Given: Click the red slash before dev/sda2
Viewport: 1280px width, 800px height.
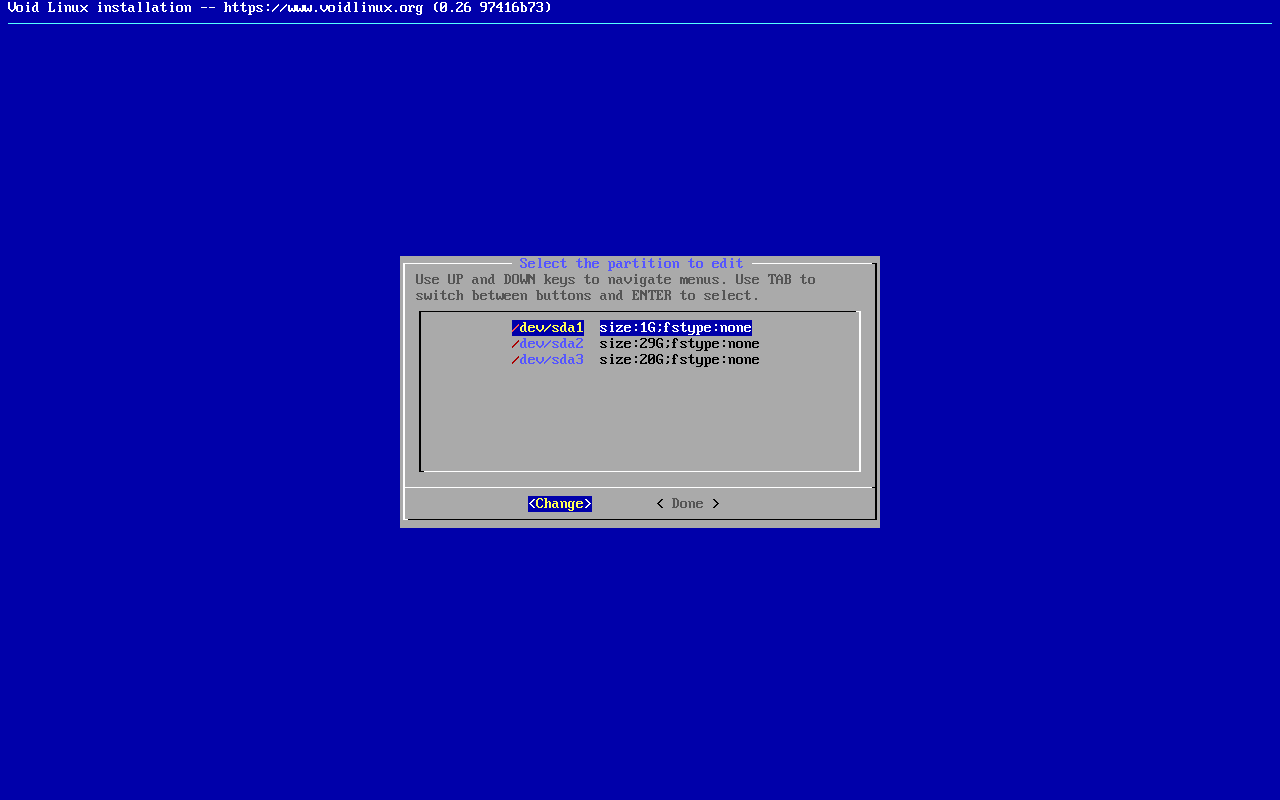Looking at the screenshot, I should [x=515, y=344].
